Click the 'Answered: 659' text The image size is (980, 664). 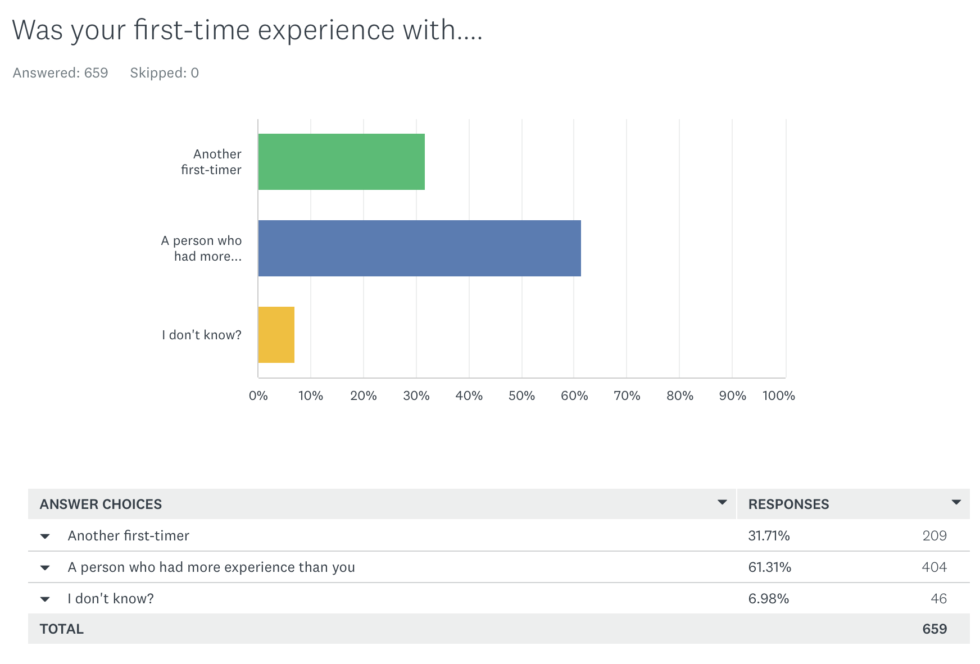tap(60, 73)
